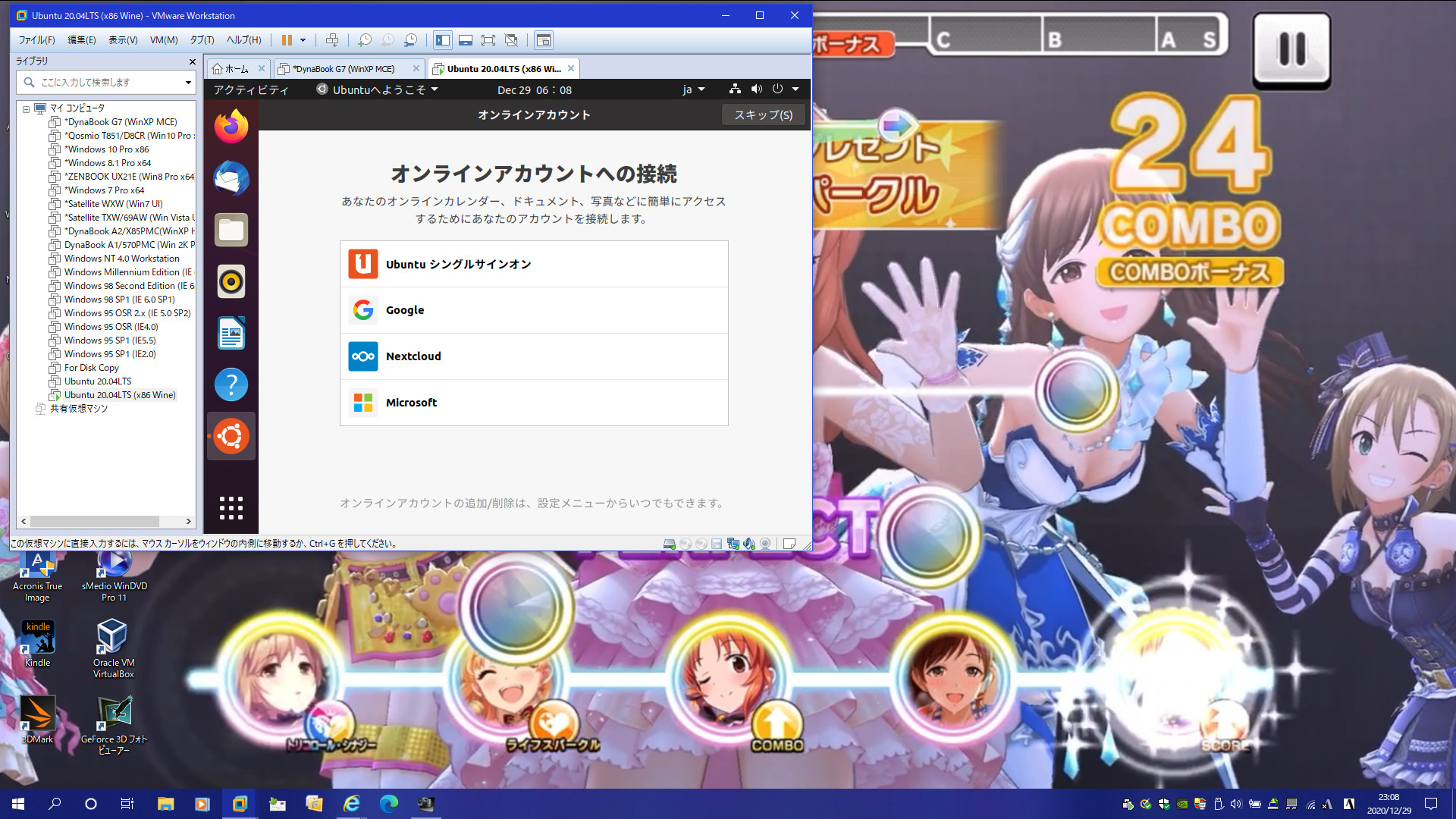Toggle the thumbnail bar toolbar icon
The width and height of the screenshot is (1456, 819).
point(466,40)
